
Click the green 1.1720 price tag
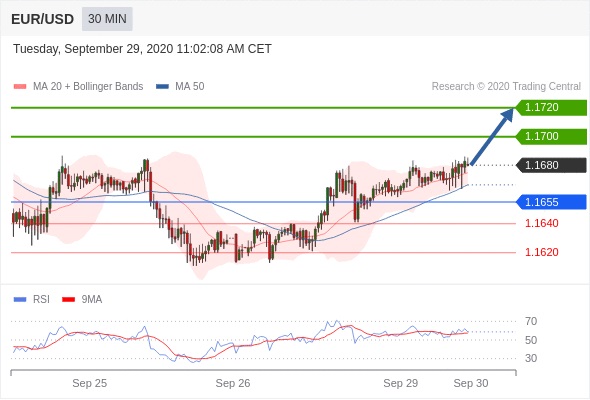[x=551, y=108]
